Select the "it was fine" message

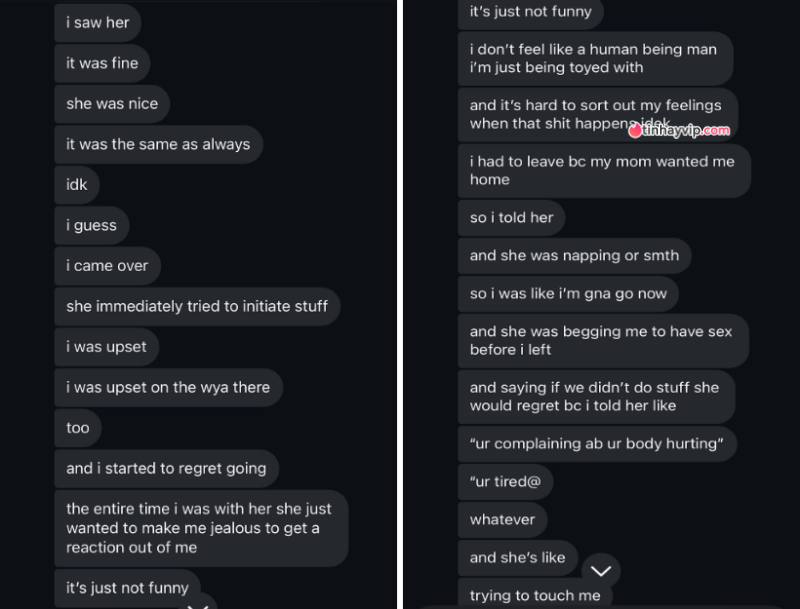coord(102,63)
